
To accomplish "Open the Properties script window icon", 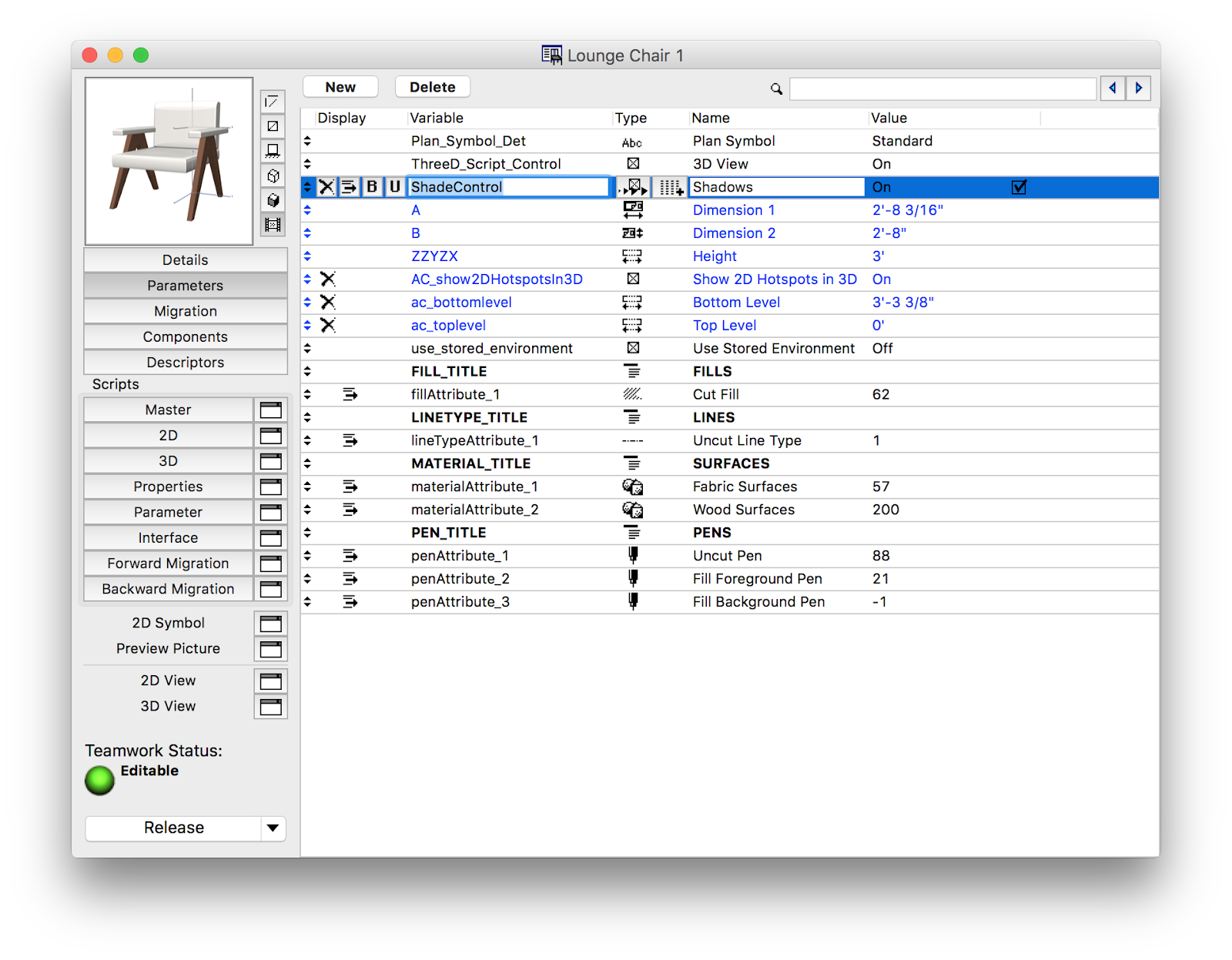I will [270, 487].
